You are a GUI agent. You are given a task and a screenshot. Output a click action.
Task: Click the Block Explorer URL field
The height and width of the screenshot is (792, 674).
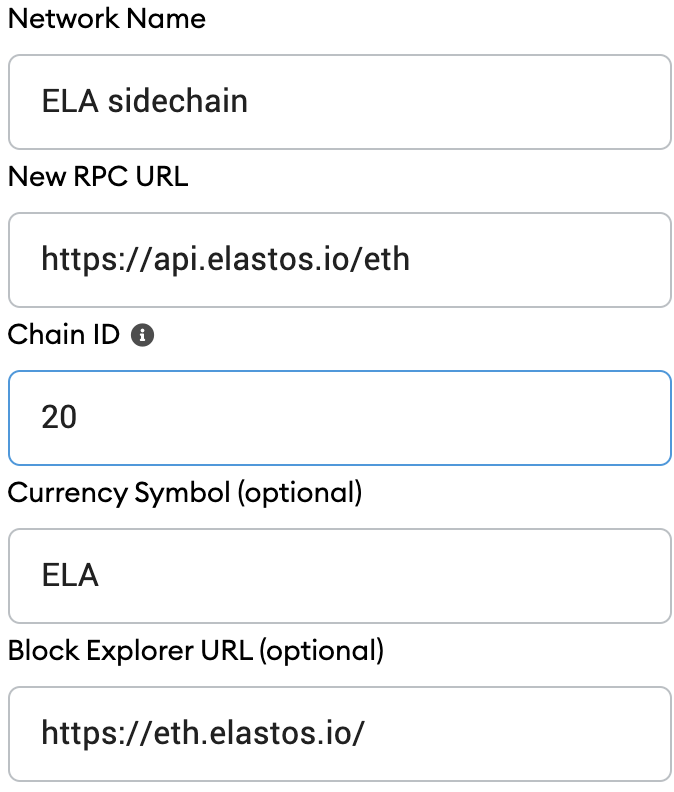point(339,734)
